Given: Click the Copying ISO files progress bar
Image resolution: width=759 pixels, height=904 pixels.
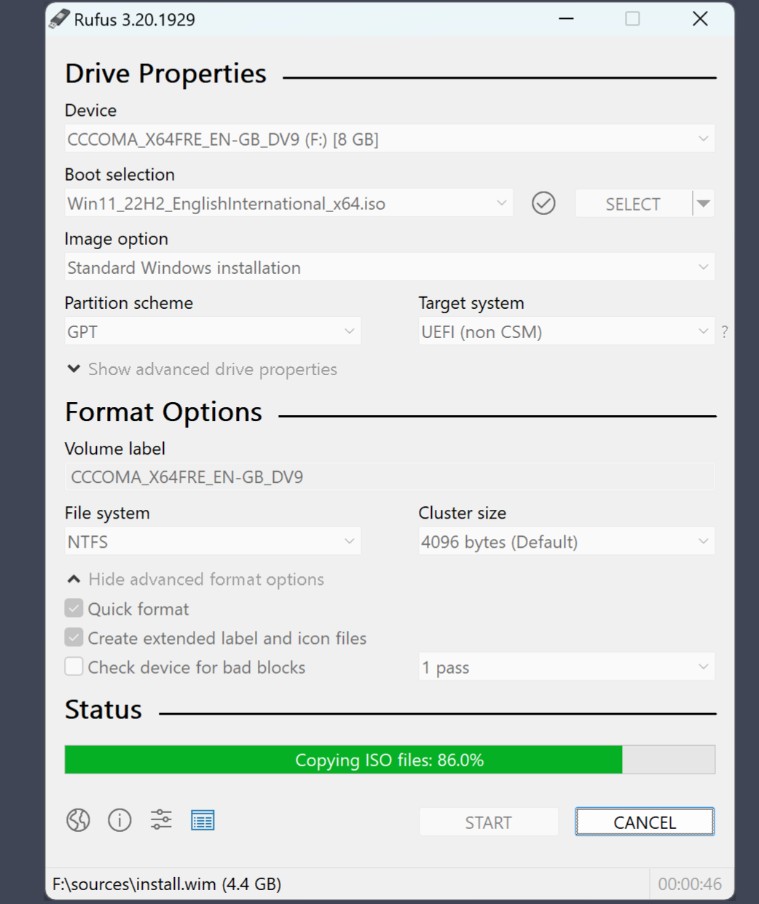Looking at the screenshot, I should pyautogui.click(x=390, y=759).
